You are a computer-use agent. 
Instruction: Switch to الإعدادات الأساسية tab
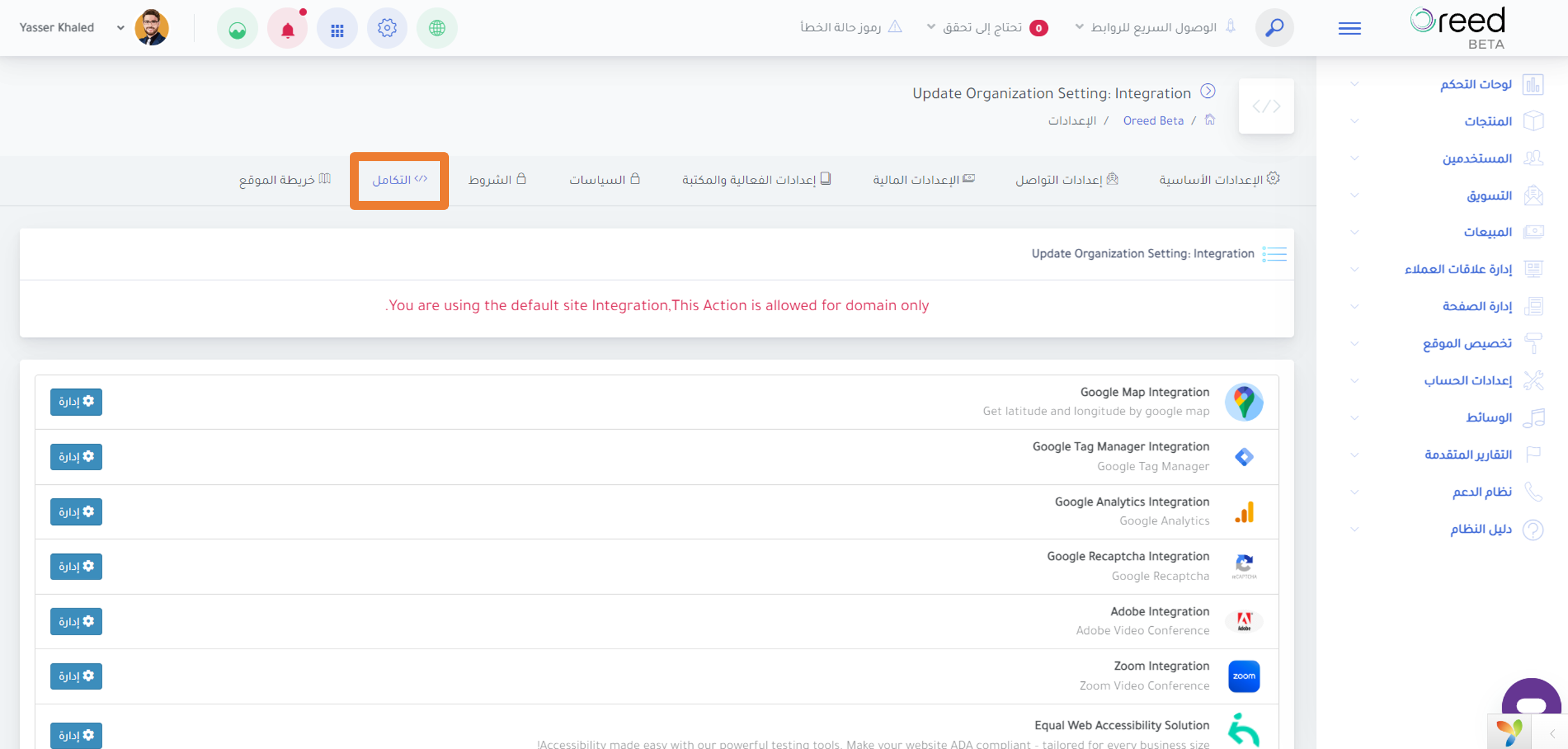click(1218, 180)
